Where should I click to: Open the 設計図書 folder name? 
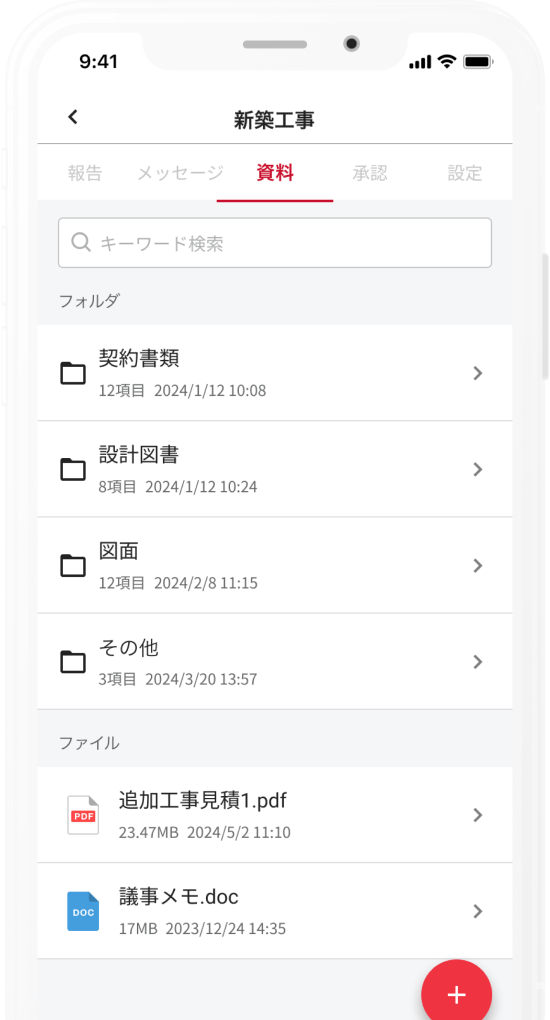pyautogui.click(x=139, y=455)
